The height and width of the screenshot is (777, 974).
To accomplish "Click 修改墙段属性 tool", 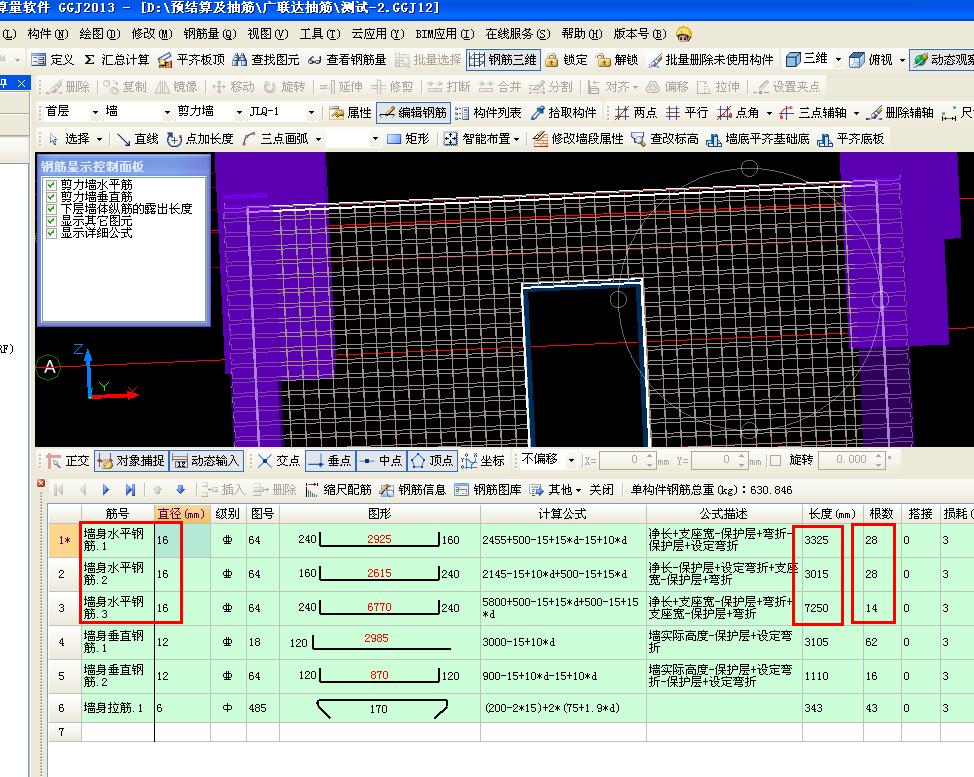I will click(578, 139).
